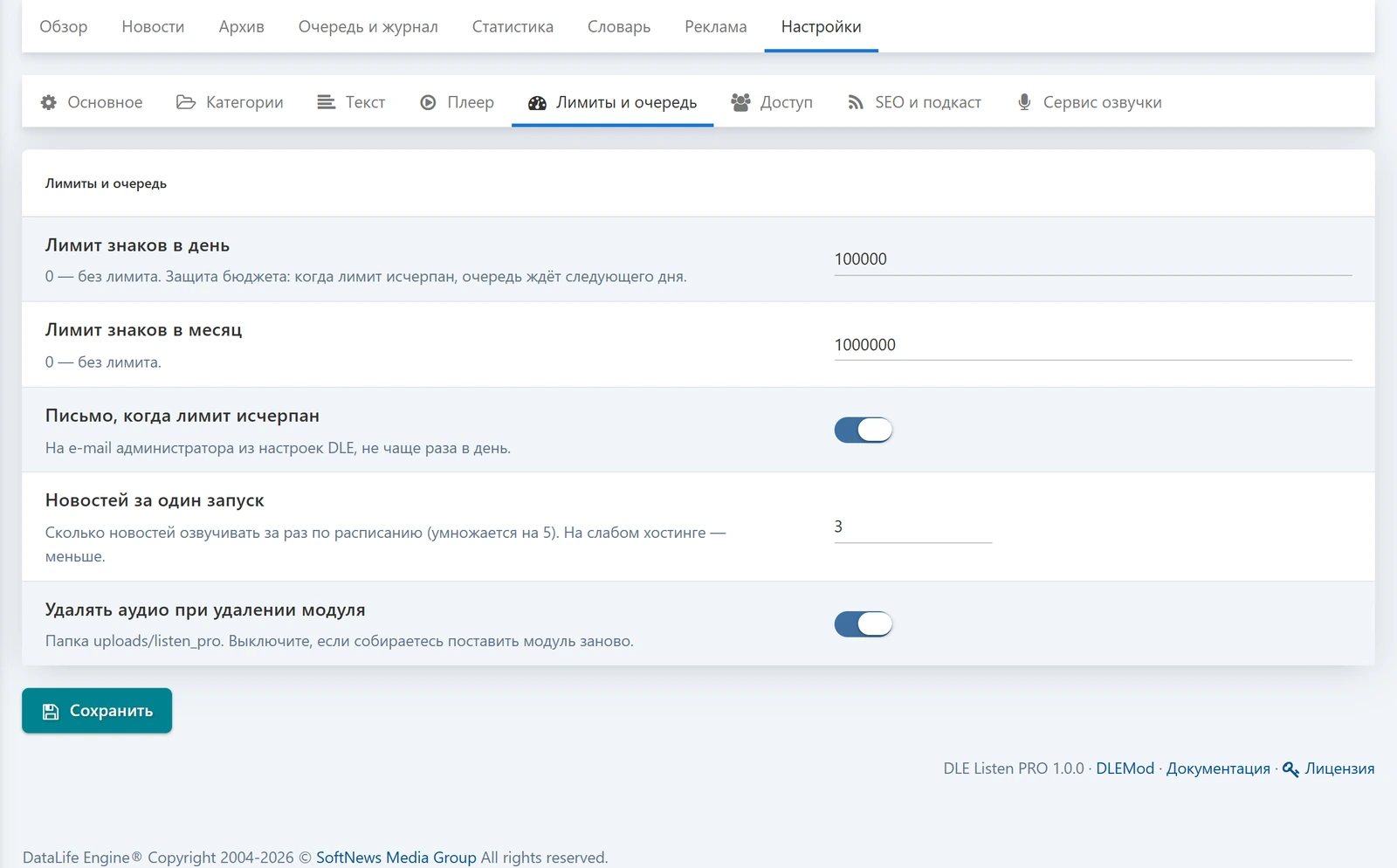Viewport: 1397px width, 868px height.
Task: Click the gear icon beside Основное
Action: coord(49,102)
